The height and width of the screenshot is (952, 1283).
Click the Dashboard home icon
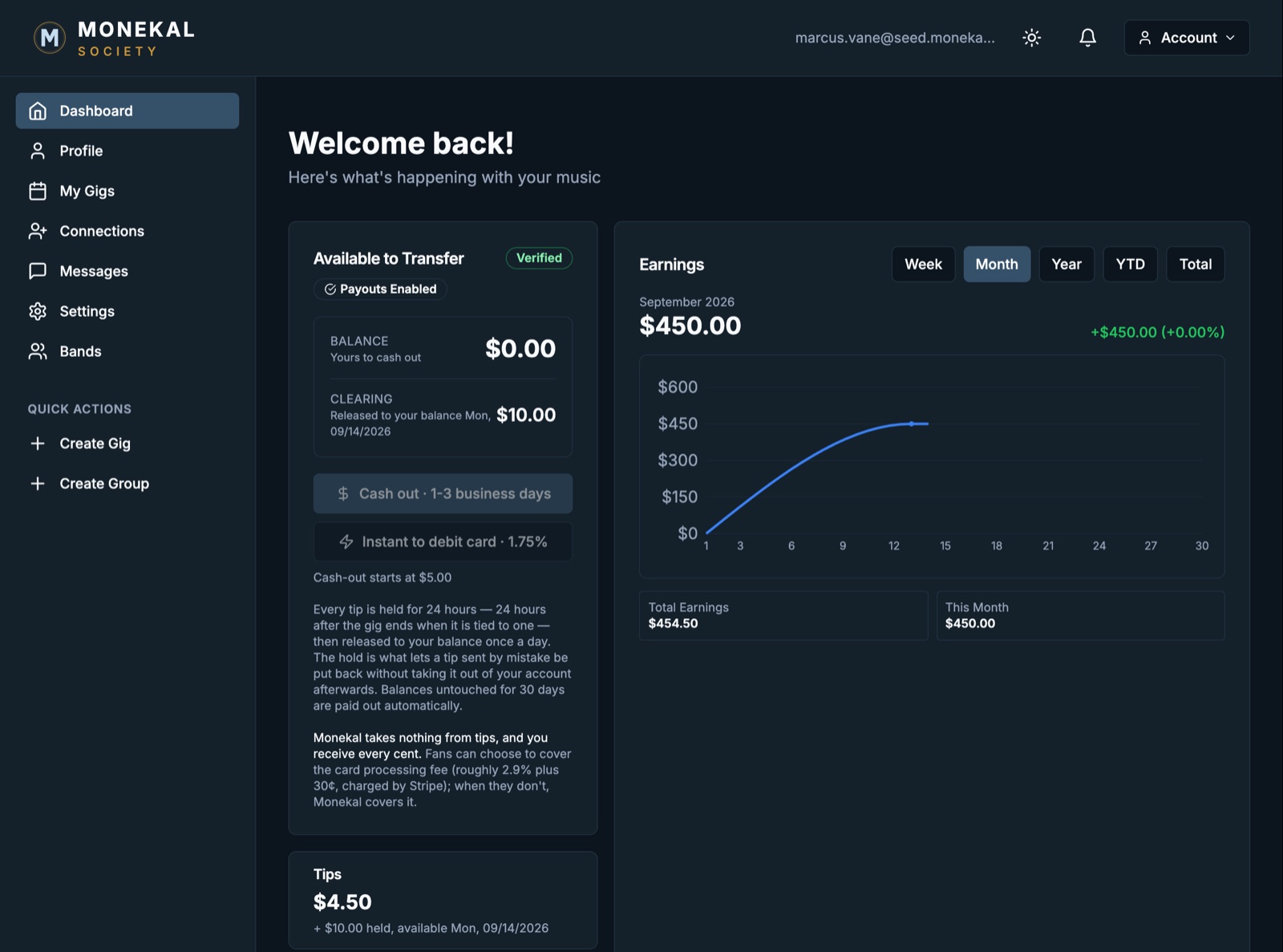(38, 111)
